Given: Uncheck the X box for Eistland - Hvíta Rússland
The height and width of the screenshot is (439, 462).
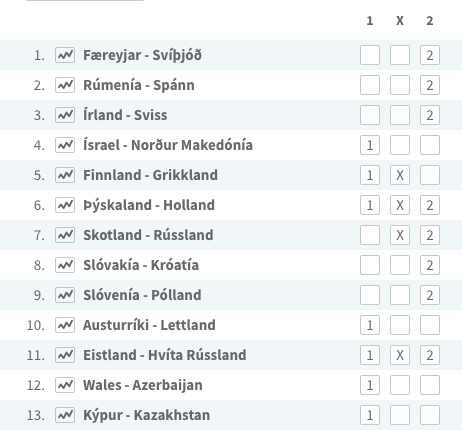Looking at the screenshot, I should pos(400,355).
